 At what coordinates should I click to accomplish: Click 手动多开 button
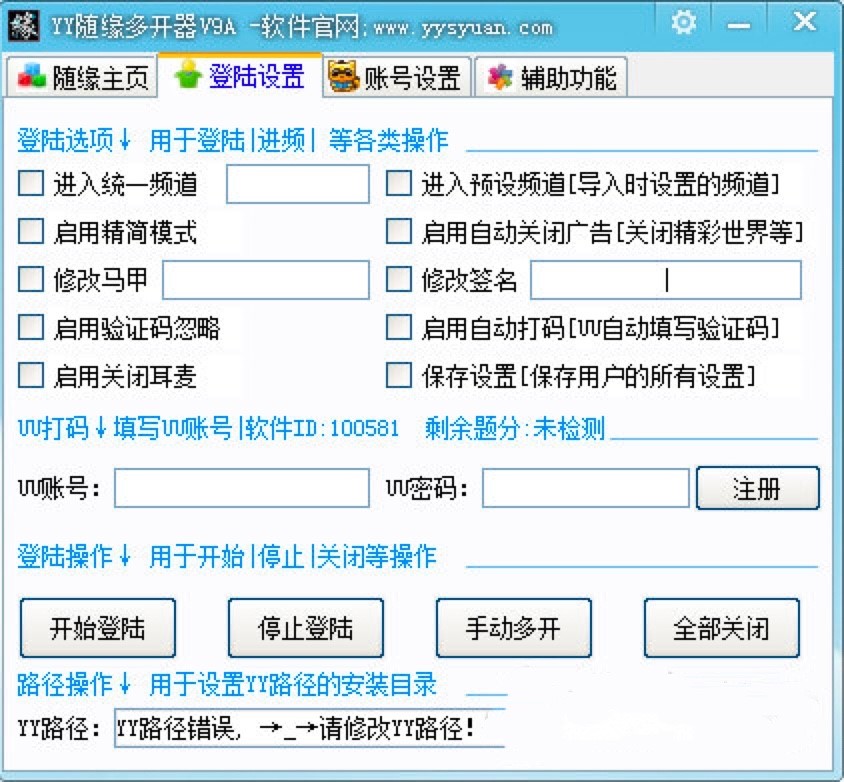tap(514, 628)
